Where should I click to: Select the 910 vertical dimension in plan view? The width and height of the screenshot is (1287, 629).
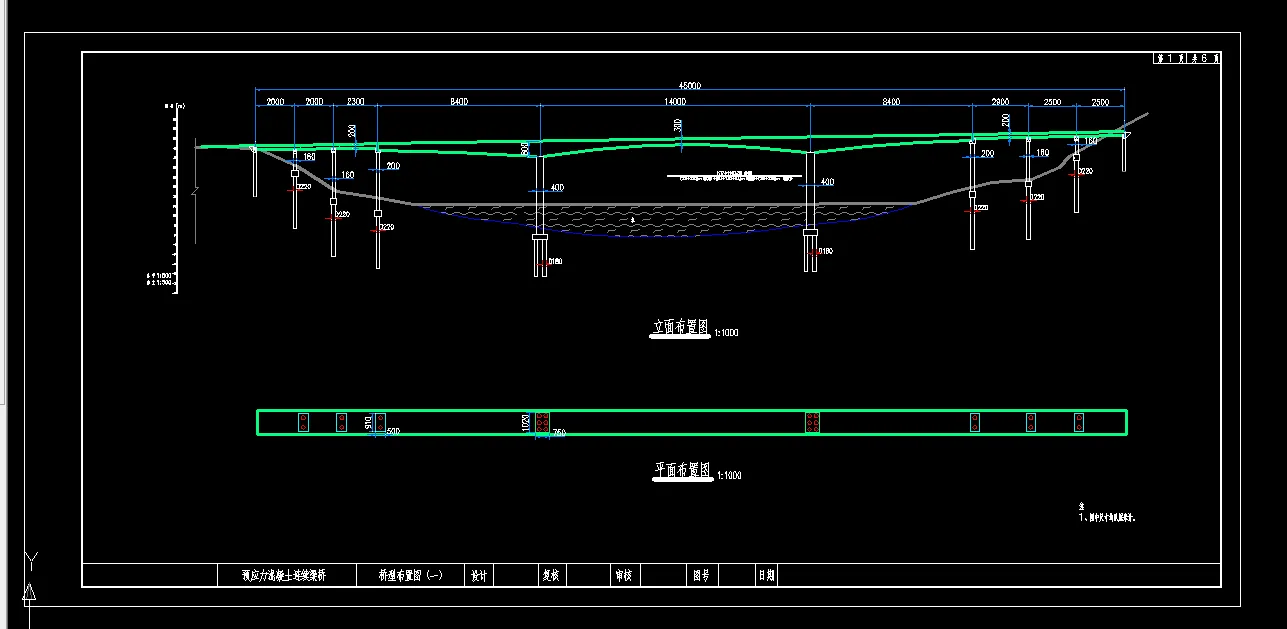coord(369,421)
